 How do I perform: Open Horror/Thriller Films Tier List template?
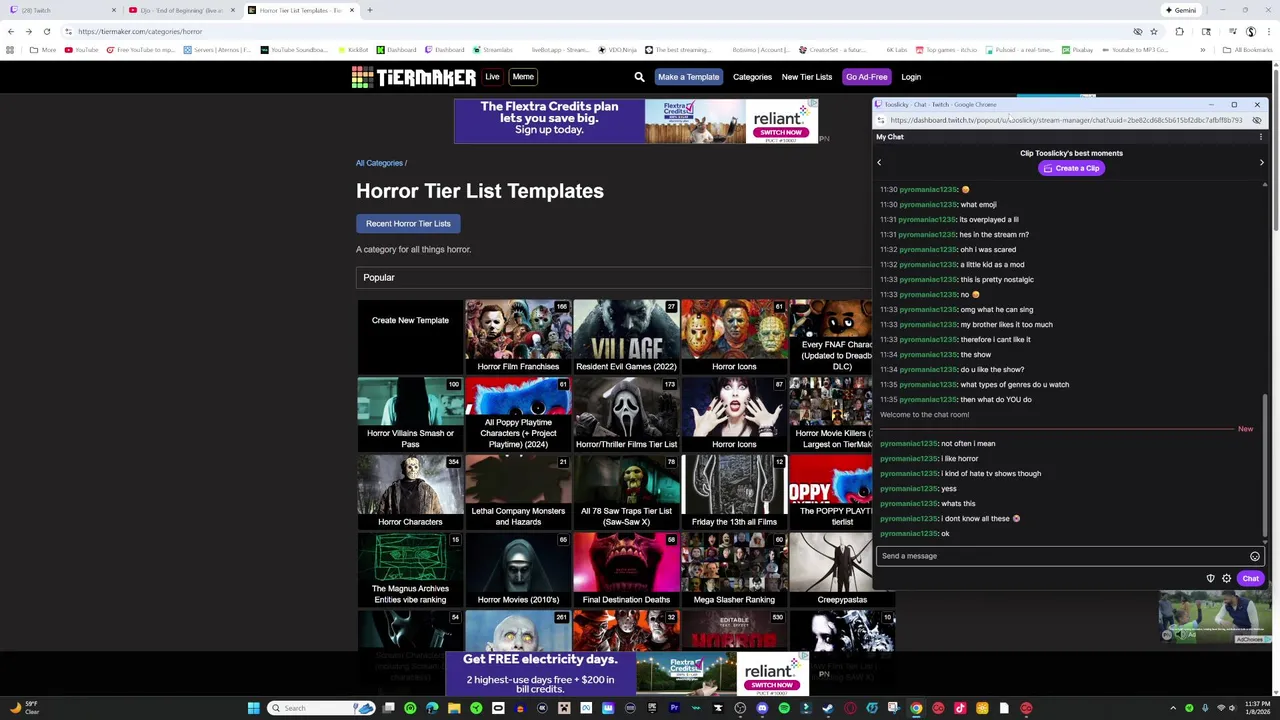tap(626, 414)
